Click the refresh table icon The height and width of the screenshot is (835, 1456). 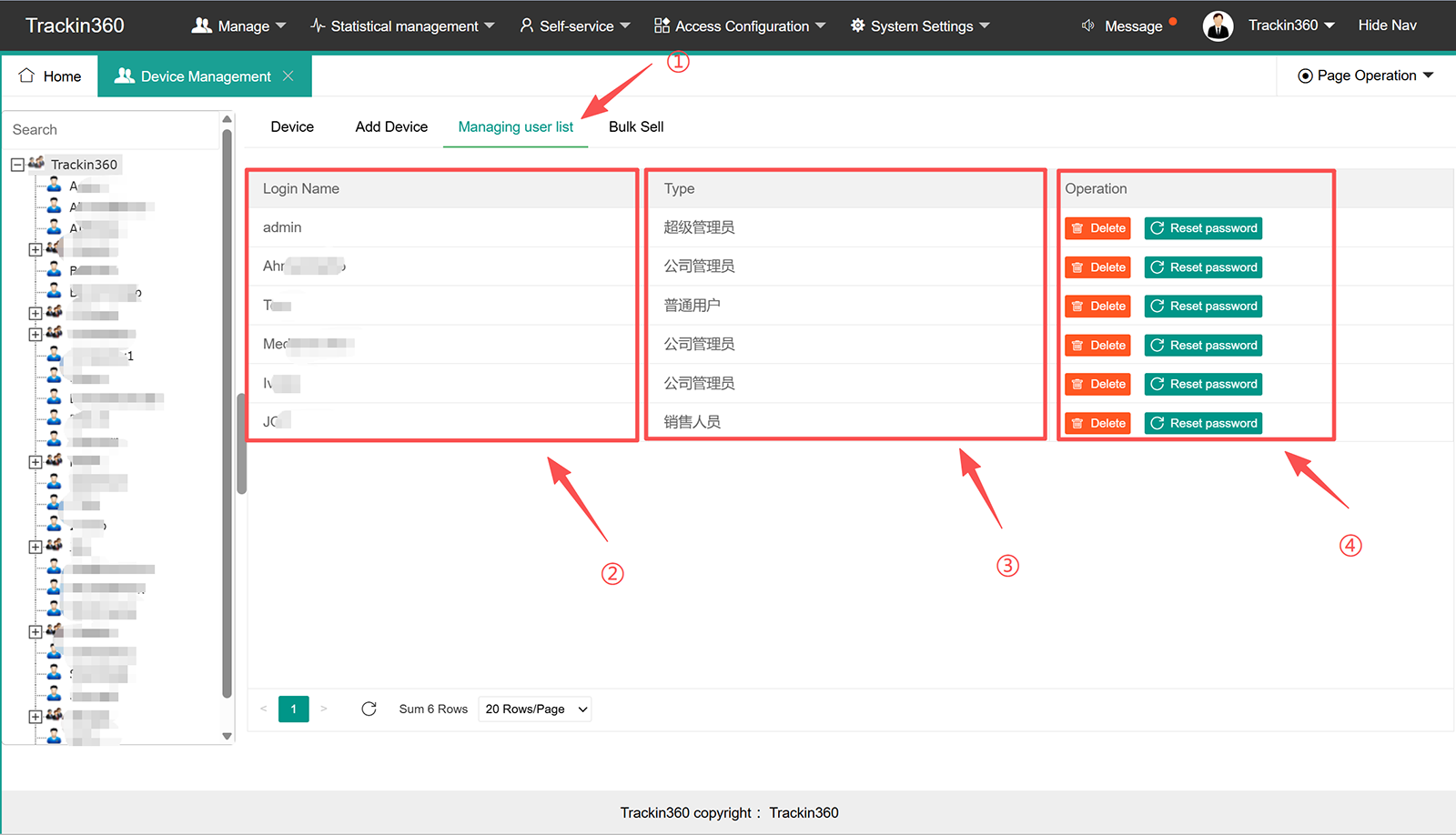click(x=369, y=709)
